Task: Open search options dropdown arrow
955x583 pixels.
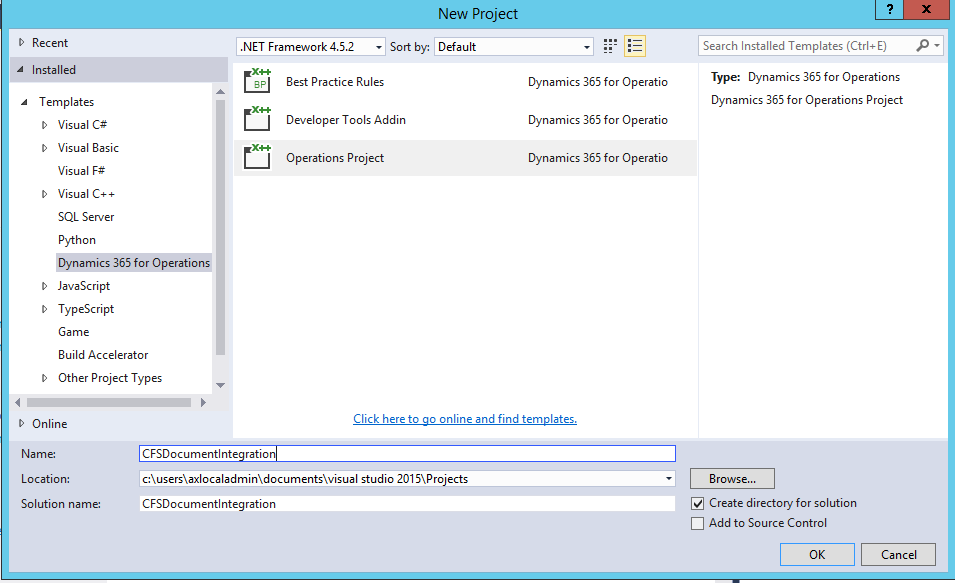Action: [937, 46]
